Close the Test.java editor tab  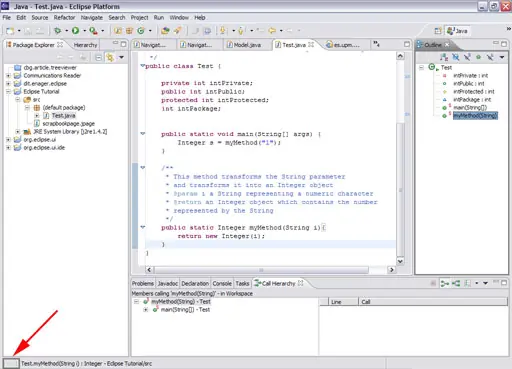(x=311, y=44)
